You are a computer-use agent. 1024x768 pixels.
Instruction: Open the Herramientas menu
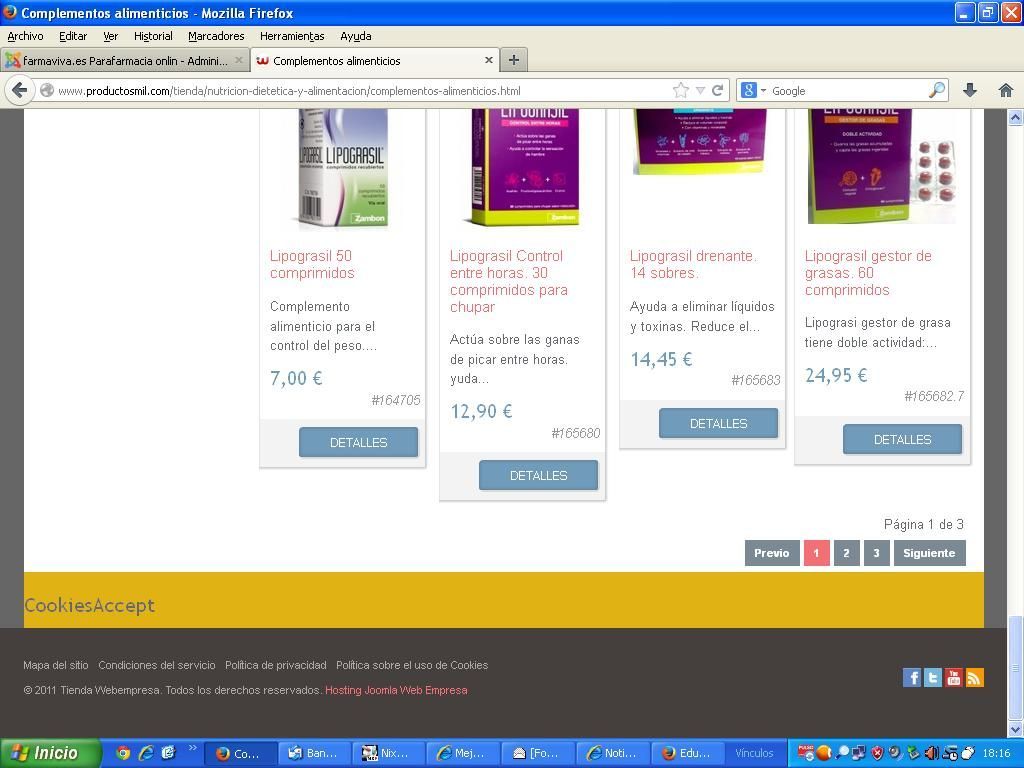[292, 36]
